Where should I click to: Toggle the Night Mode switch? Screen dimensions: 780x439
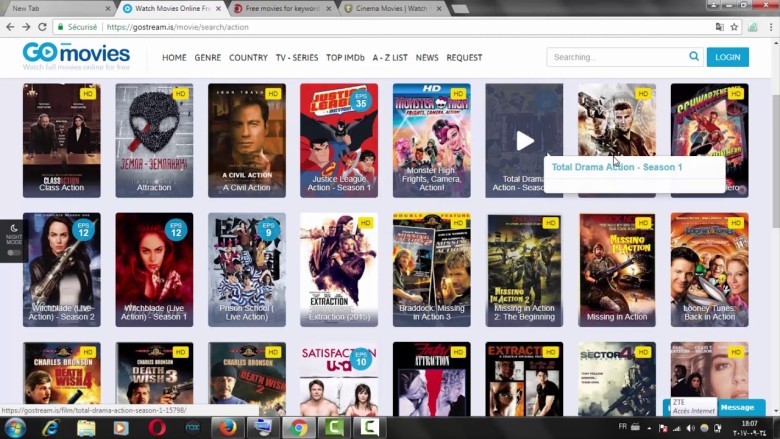(x=13, y=253)
